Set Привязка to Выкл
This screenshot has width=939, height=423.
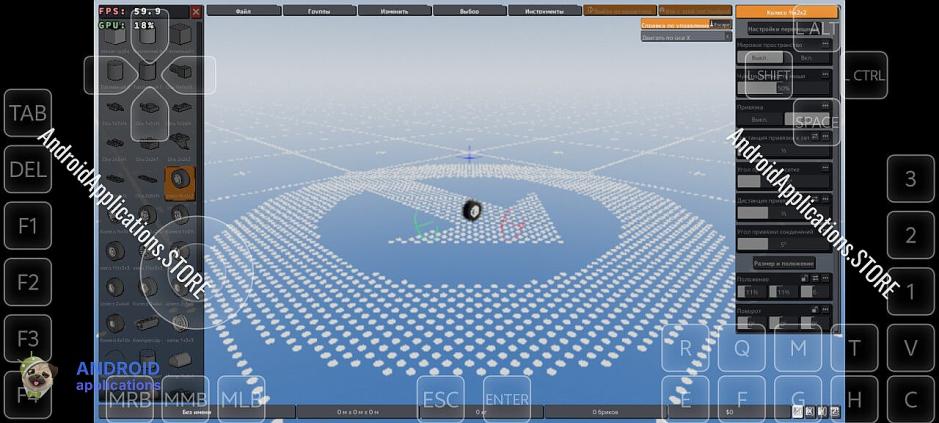pyautogui.click(x=759, y=119)
